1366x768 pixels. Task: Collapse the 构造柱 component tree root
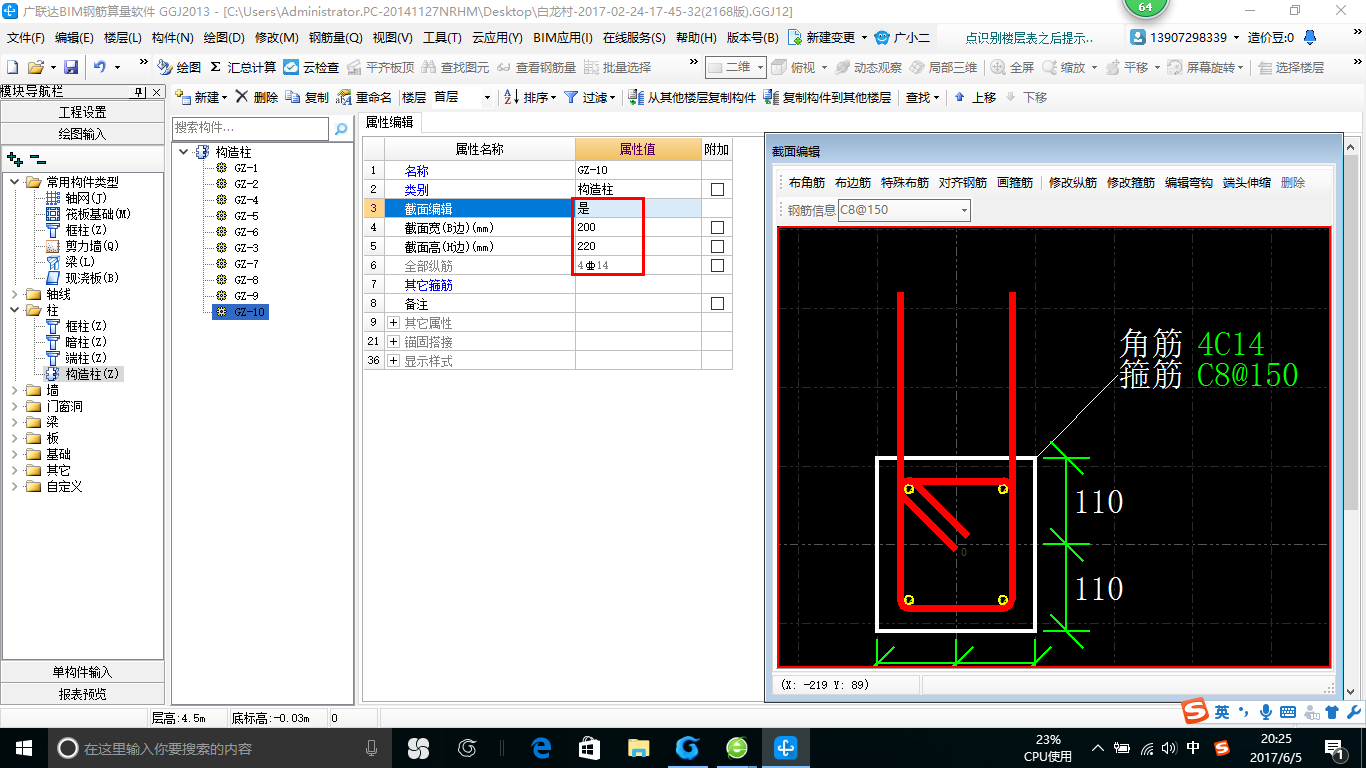click(x=183, y=152)
